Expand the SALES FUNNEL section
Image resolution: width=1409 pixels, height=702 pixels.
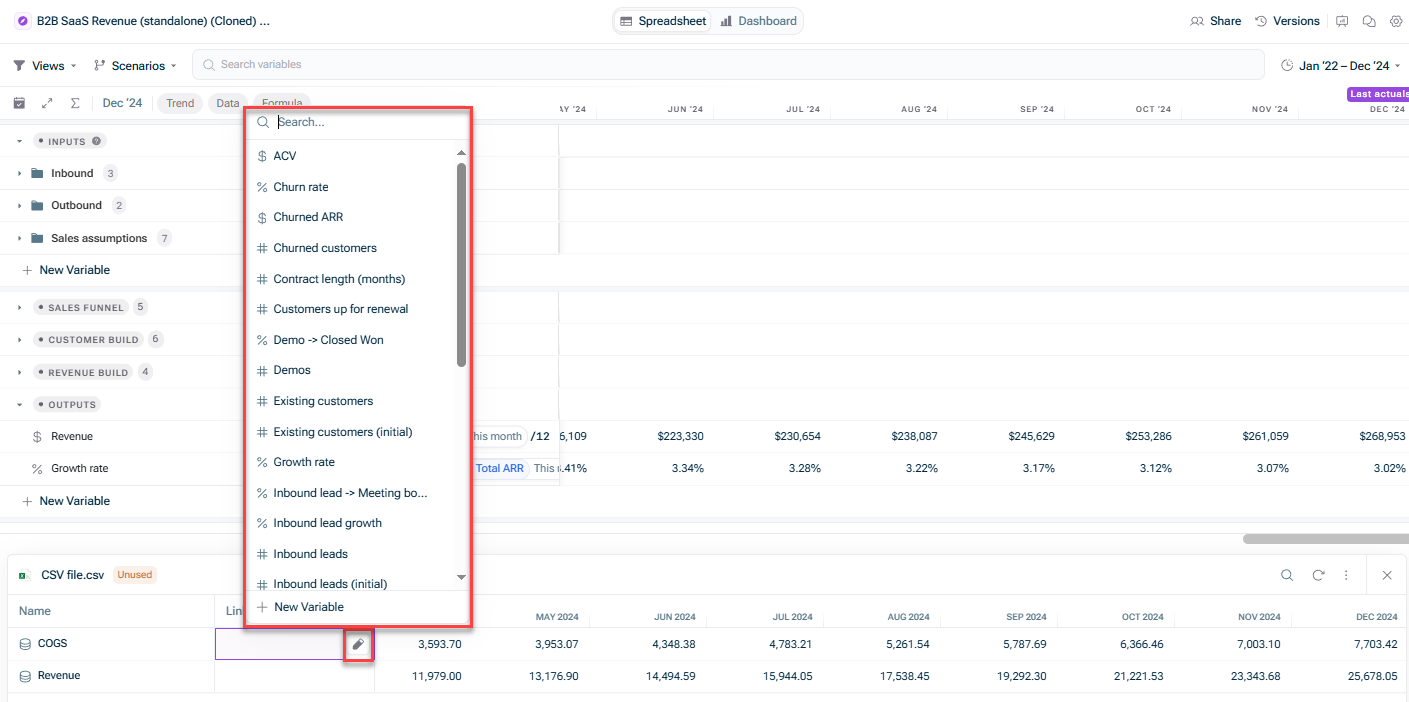tap(19, 307)
